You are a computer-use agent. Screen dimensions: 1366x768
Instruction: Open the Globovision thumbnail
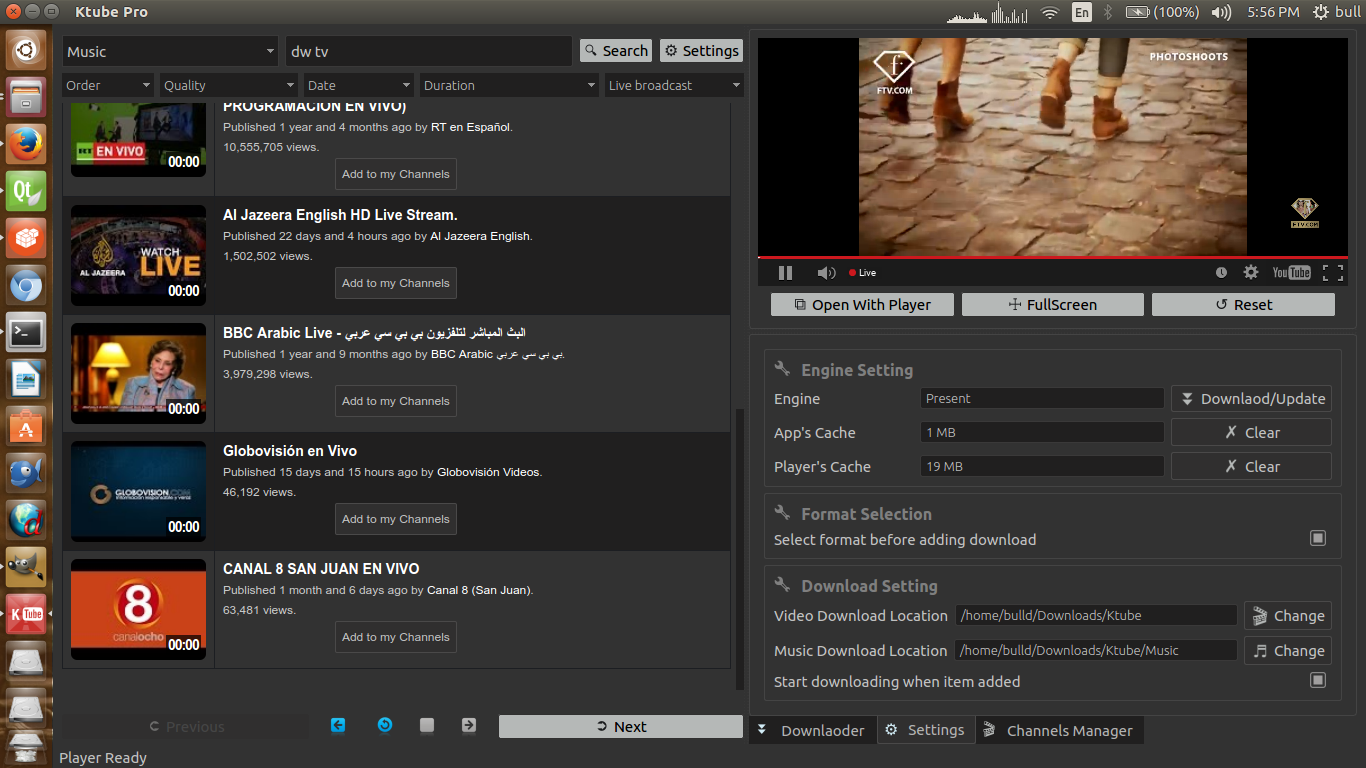click(138, 491)
